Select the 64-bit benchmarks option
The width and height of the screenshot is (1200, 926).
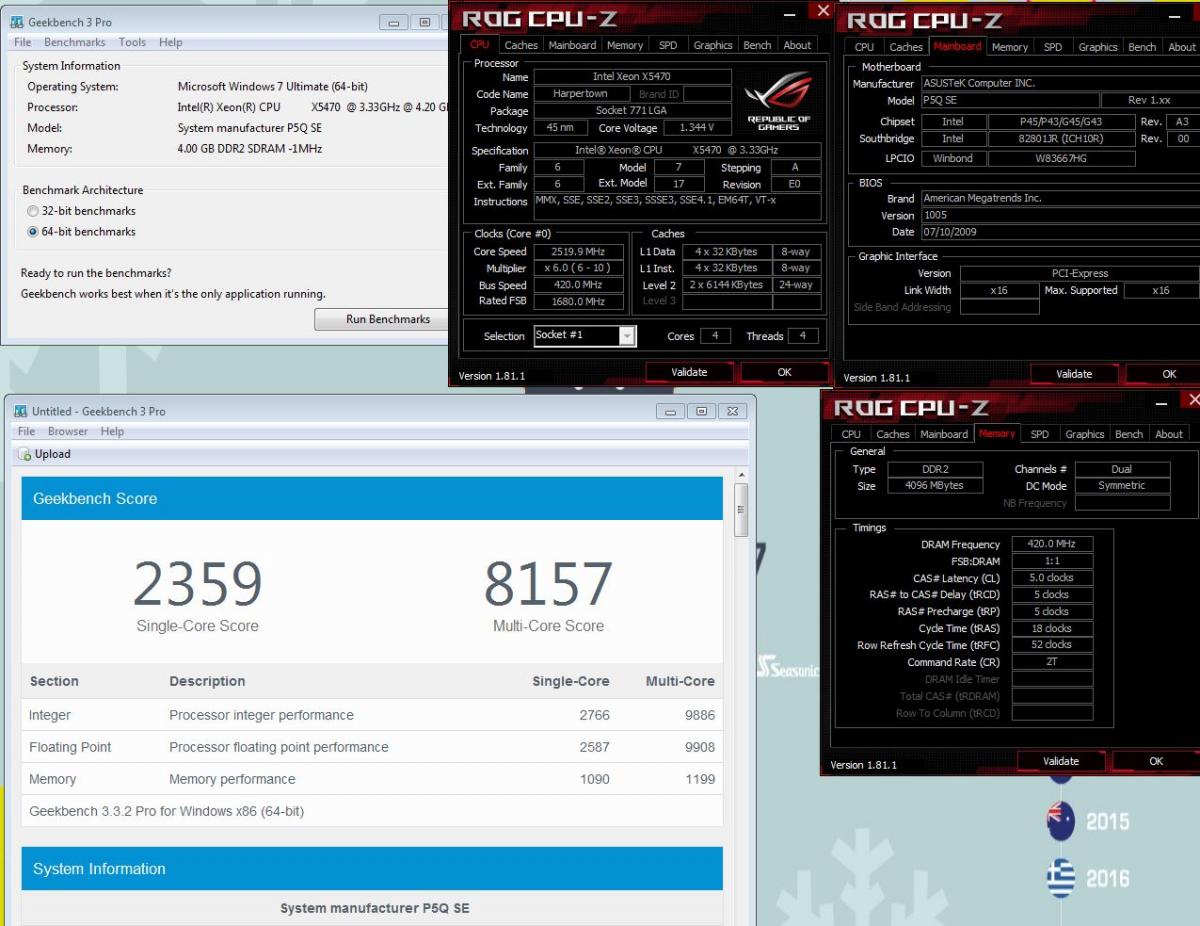[34, 232]
